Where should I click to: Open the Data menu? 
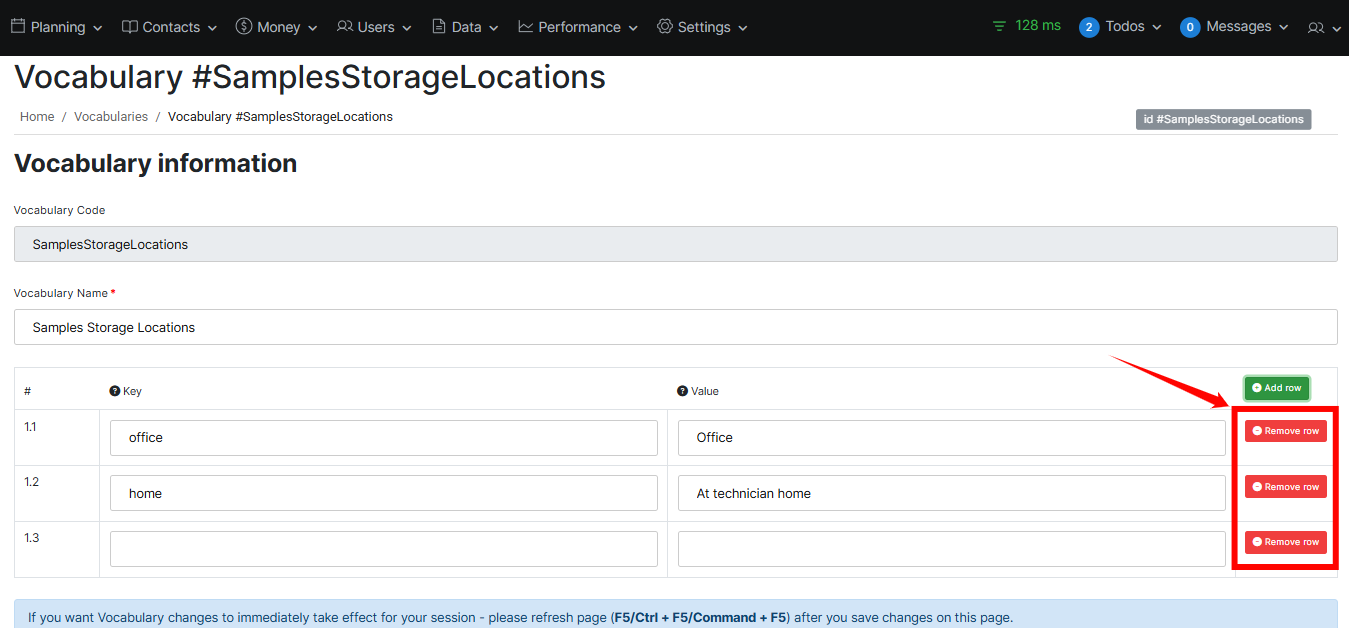point(465,27)
